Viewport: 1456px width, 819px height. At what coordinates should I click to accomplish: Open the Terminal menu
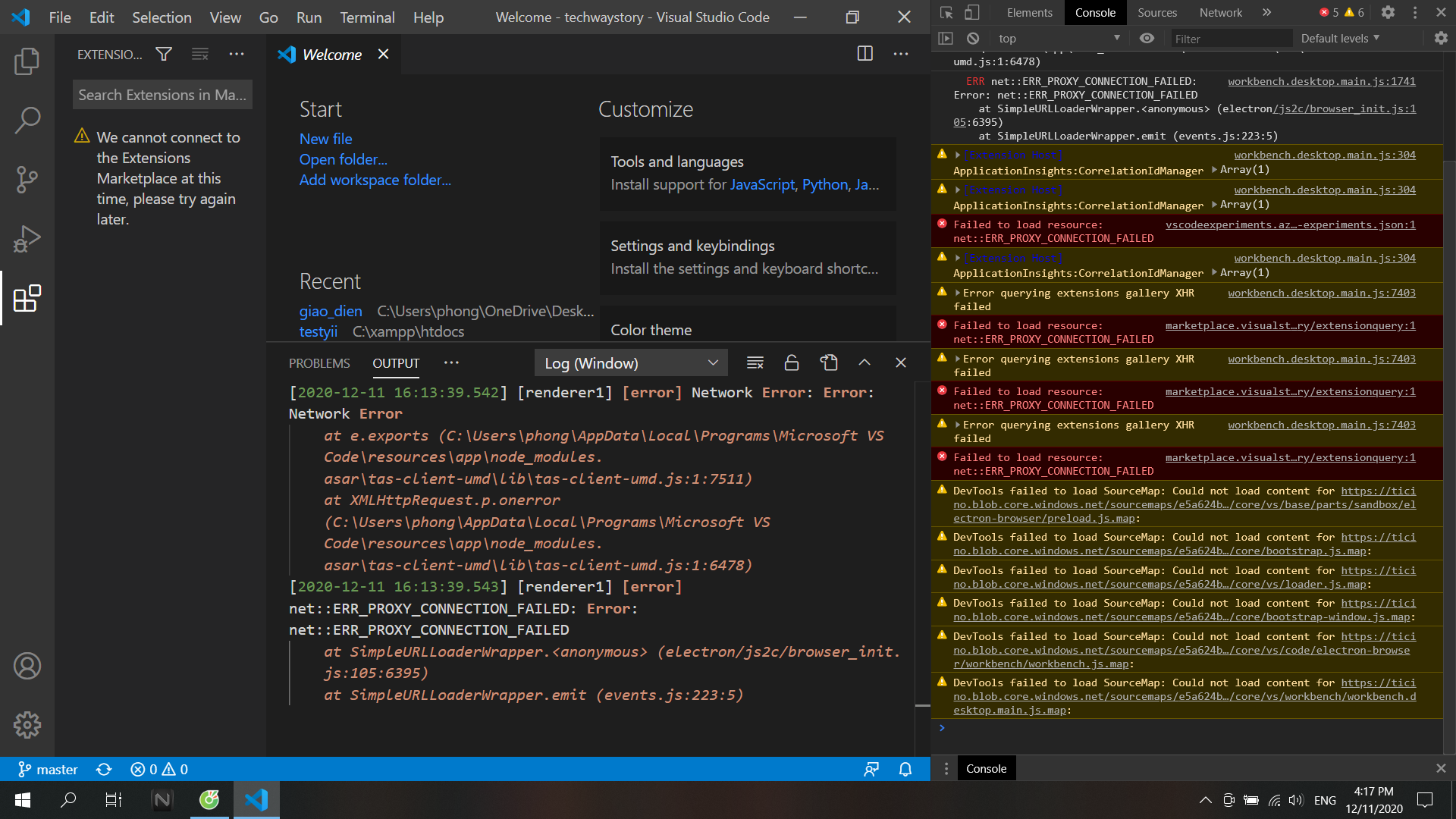367,17
